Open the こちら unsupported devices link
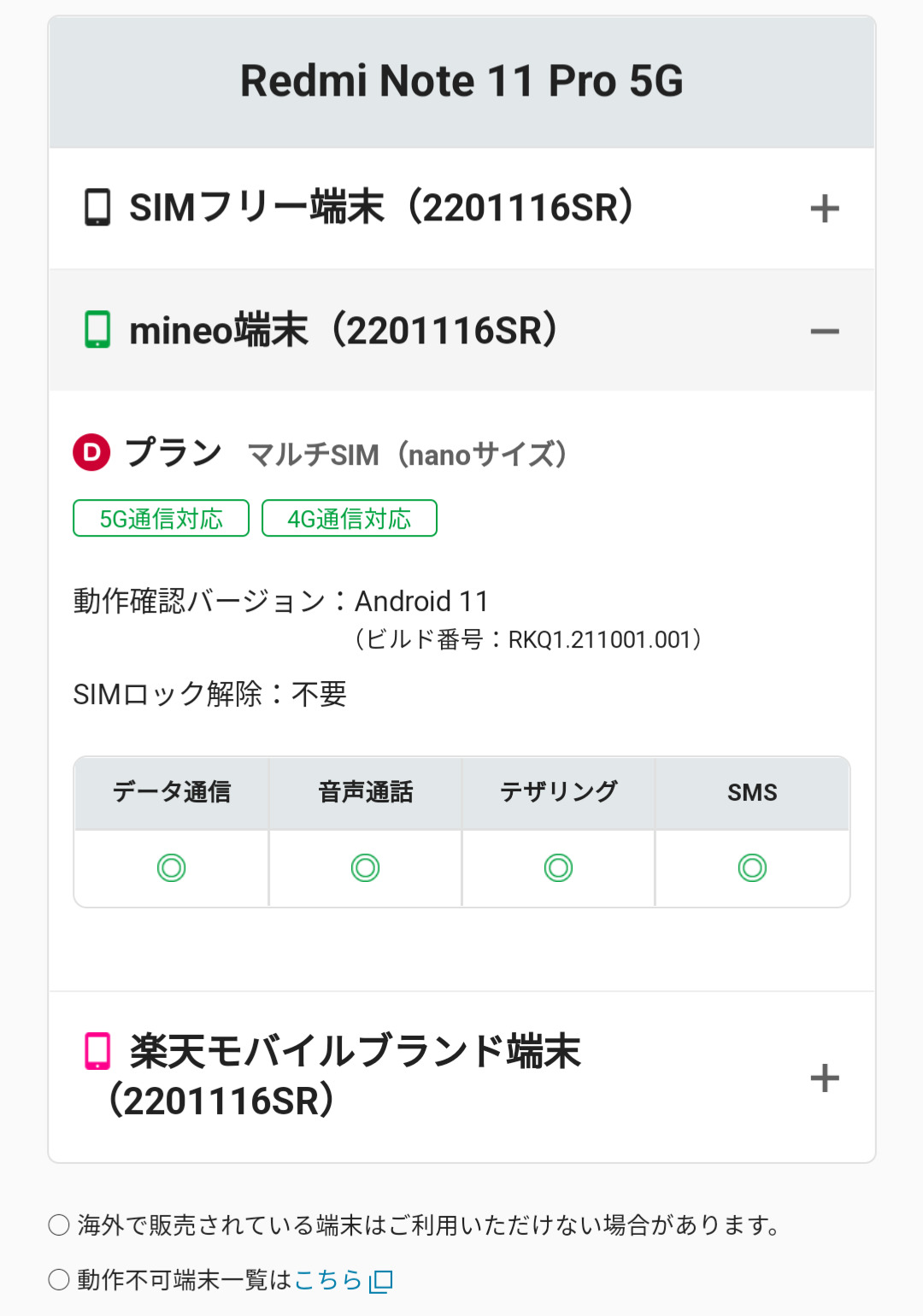 pos(328,1280)
